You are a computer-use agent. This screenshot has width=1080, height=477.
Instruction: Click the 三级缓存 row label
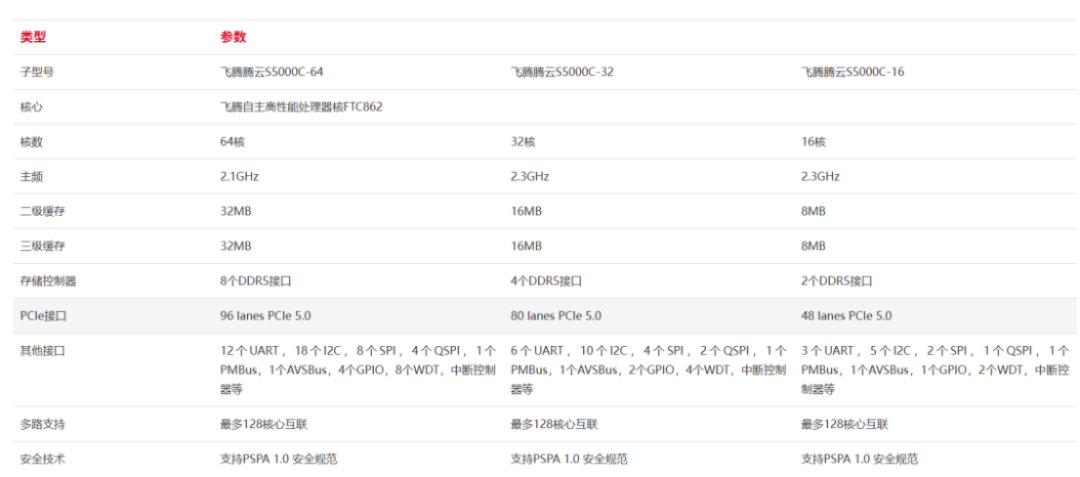[x=43, y=246]
